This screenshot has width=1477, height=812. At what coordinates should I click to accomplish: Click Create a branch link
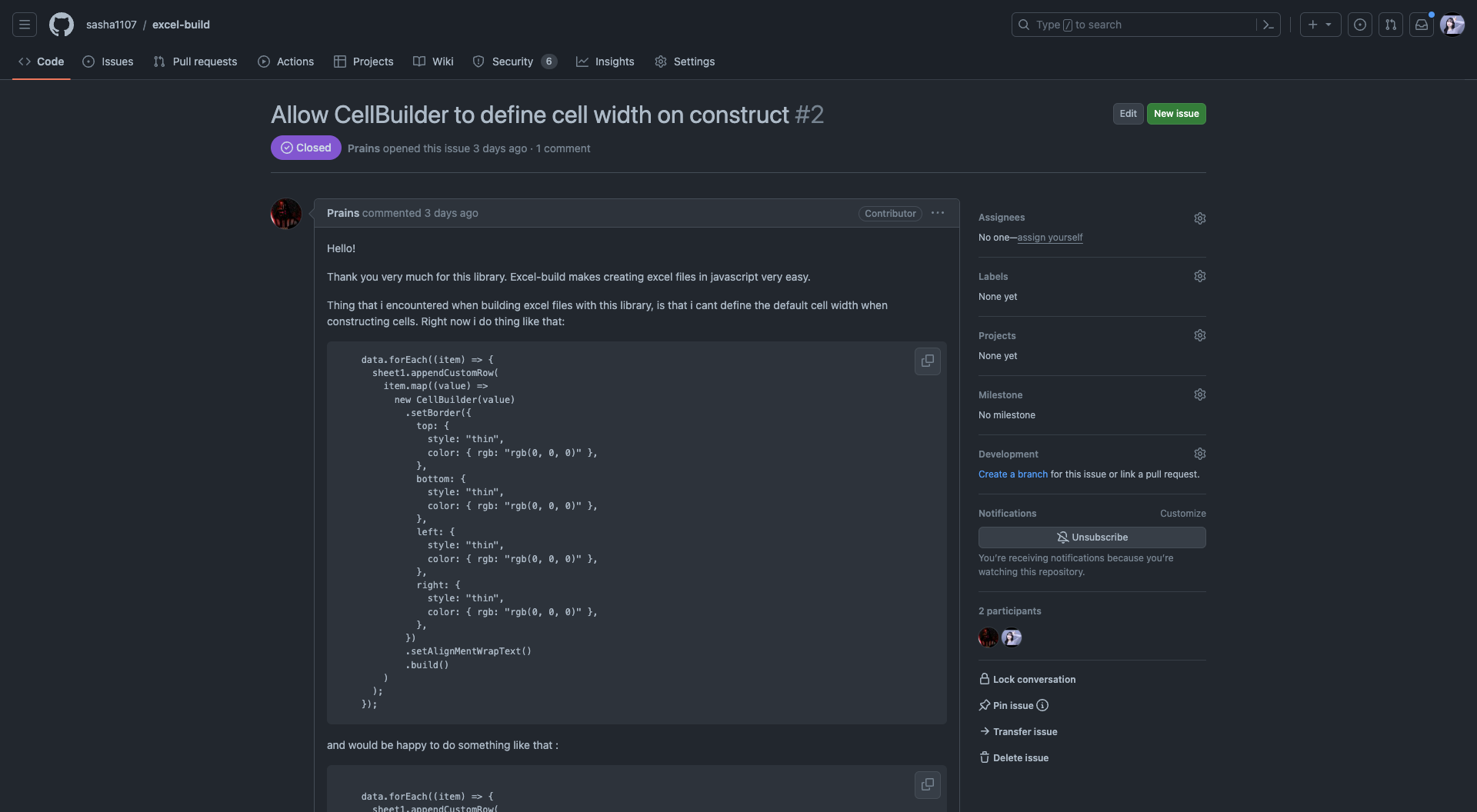click(x=1012, y=474)
